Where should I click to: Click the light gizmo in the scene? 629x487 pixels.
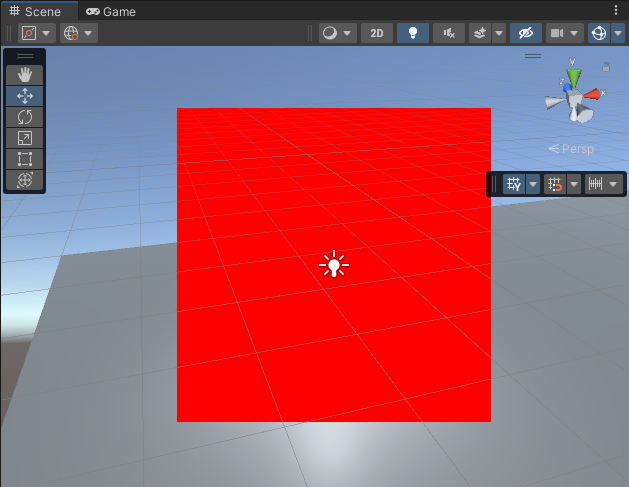point(334,265)
